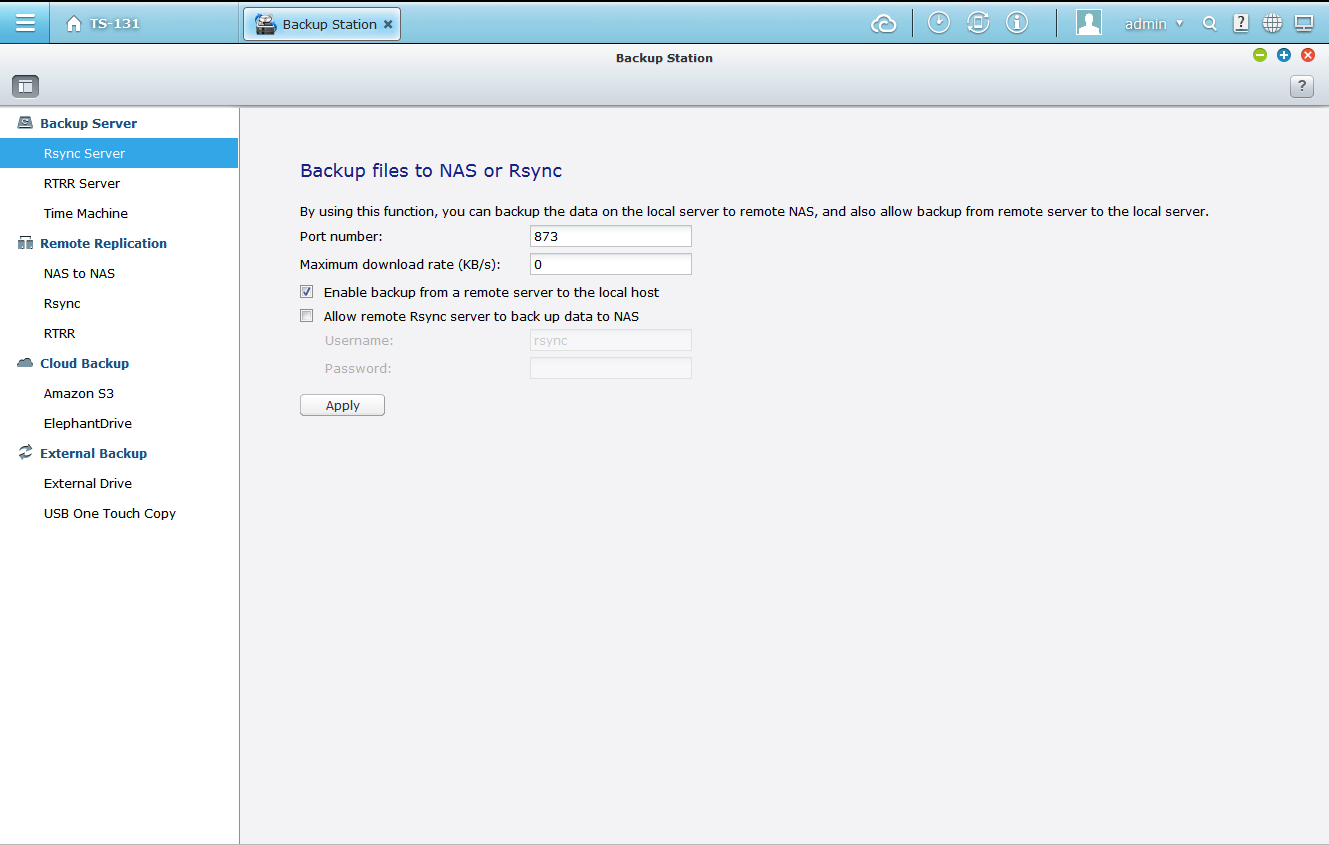Collapse the Remote Replication section
The image size is (1329, 845).
103,243
